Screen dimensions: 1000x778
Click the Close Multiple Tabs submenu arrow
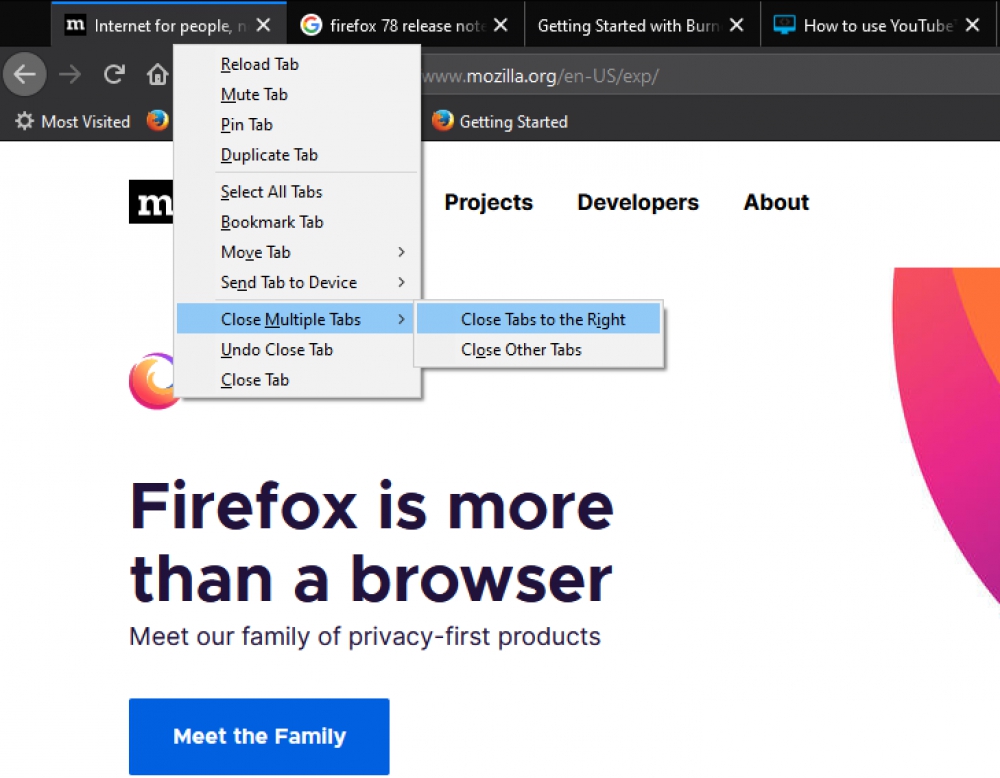coord(401,319)
